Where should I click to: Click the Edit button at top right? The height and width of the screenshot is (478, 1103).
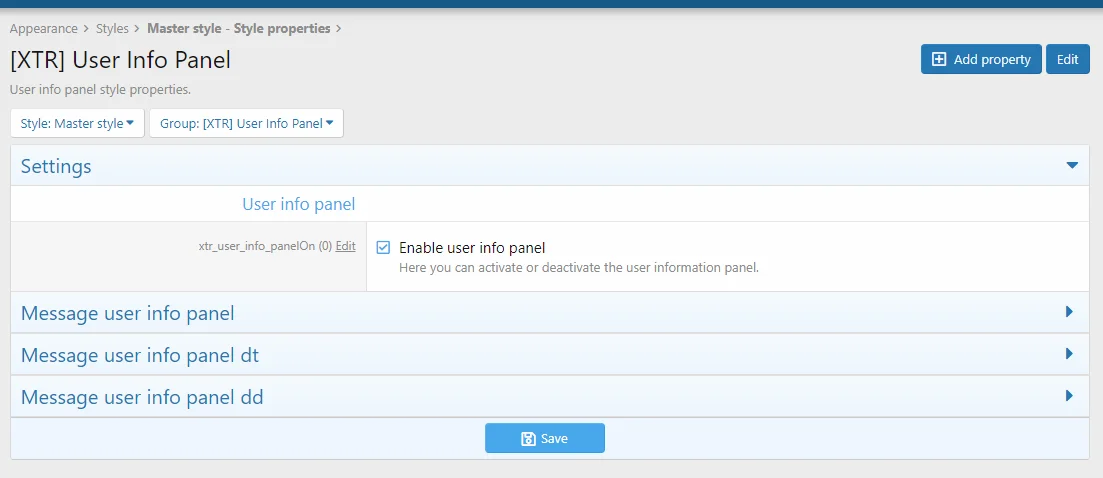click(1067, 60)
